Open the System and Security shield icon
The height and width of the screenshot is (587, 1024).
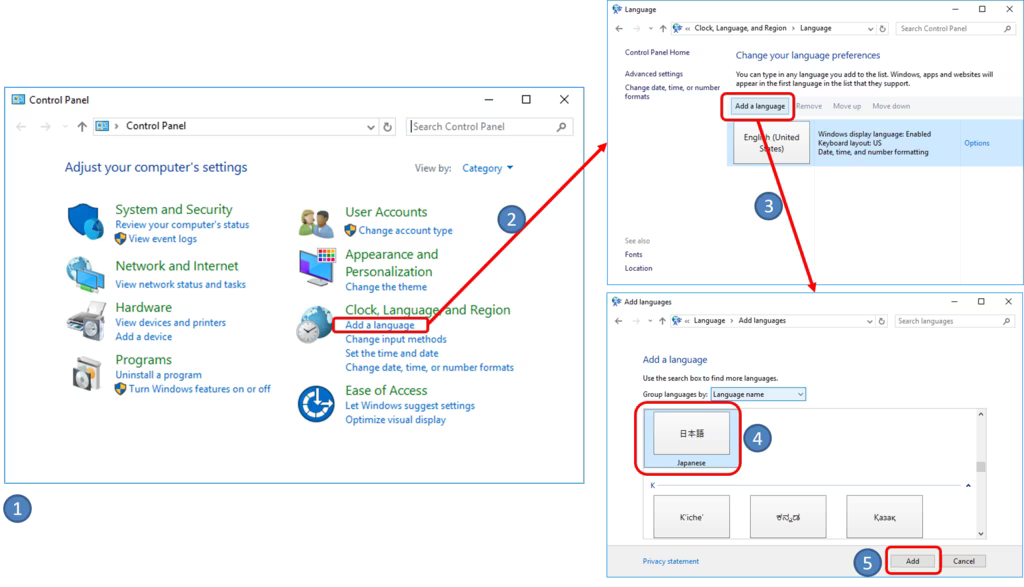(x=86, y=222)
